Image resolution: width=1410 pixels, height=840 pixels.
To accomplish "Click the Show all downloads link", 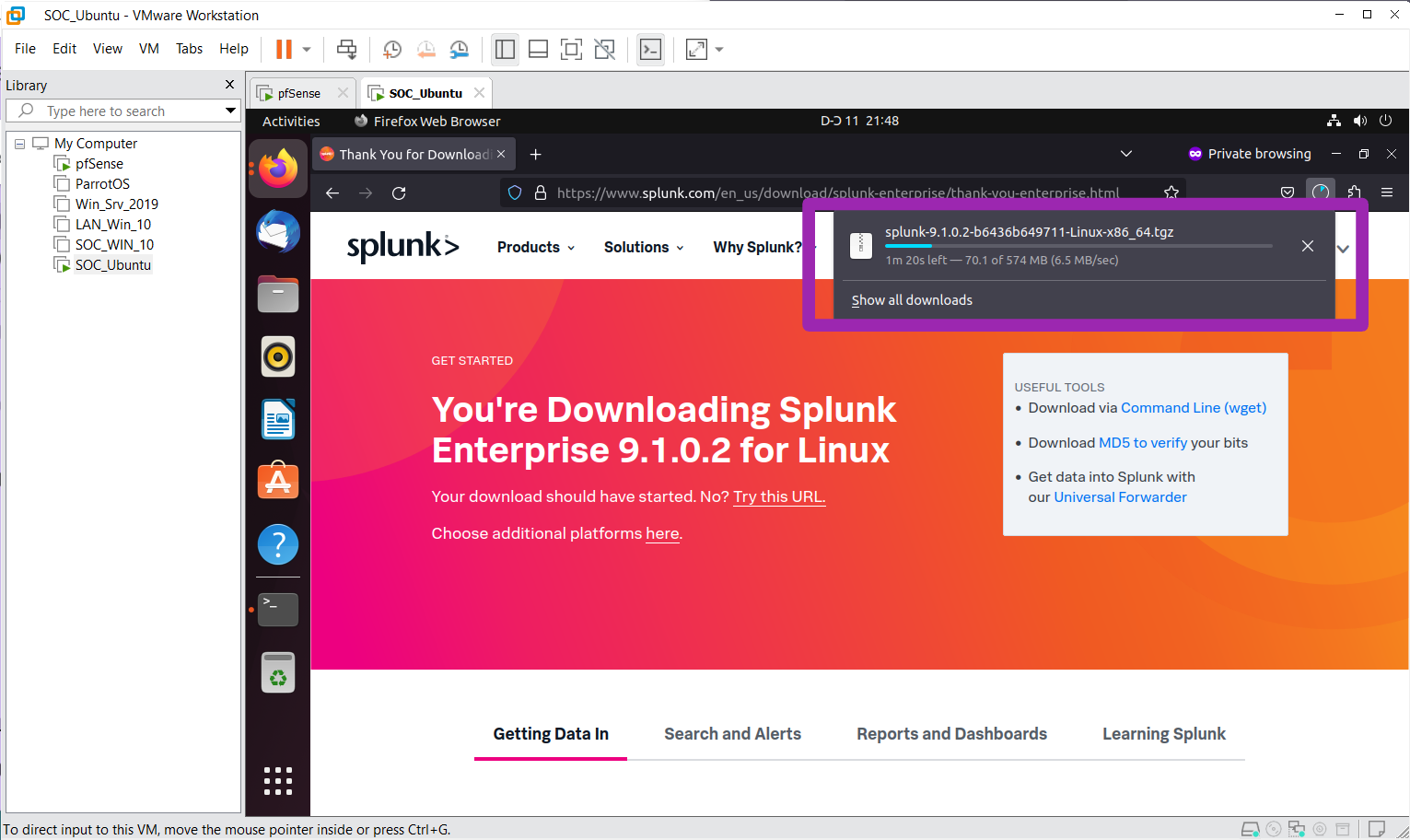I will (912, 300).
